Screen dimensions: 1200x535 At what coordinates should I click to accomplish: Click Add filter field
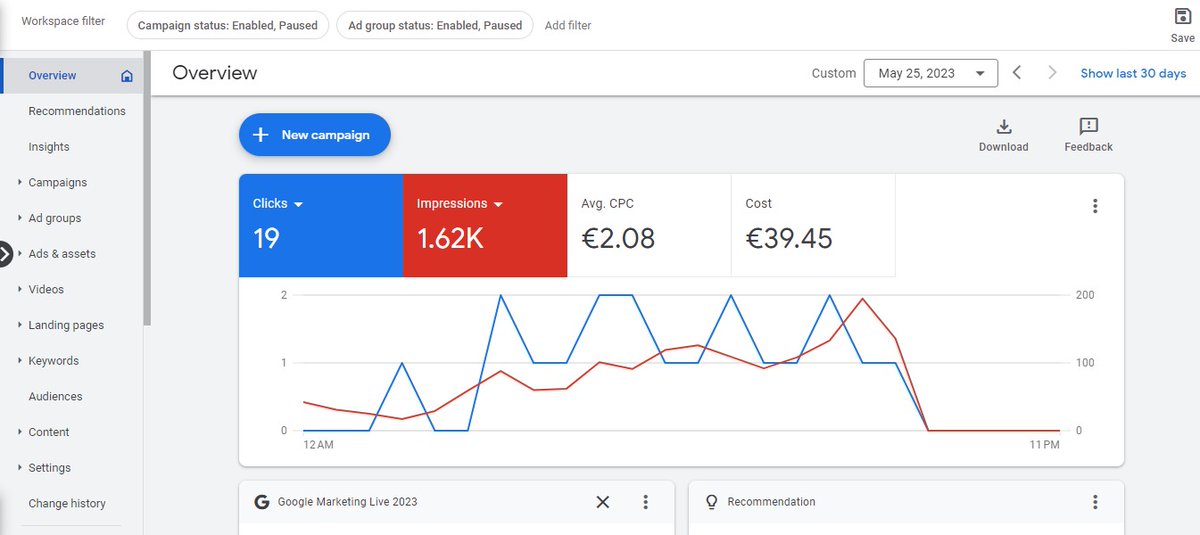pyautogui.click(x=568, y=25)
